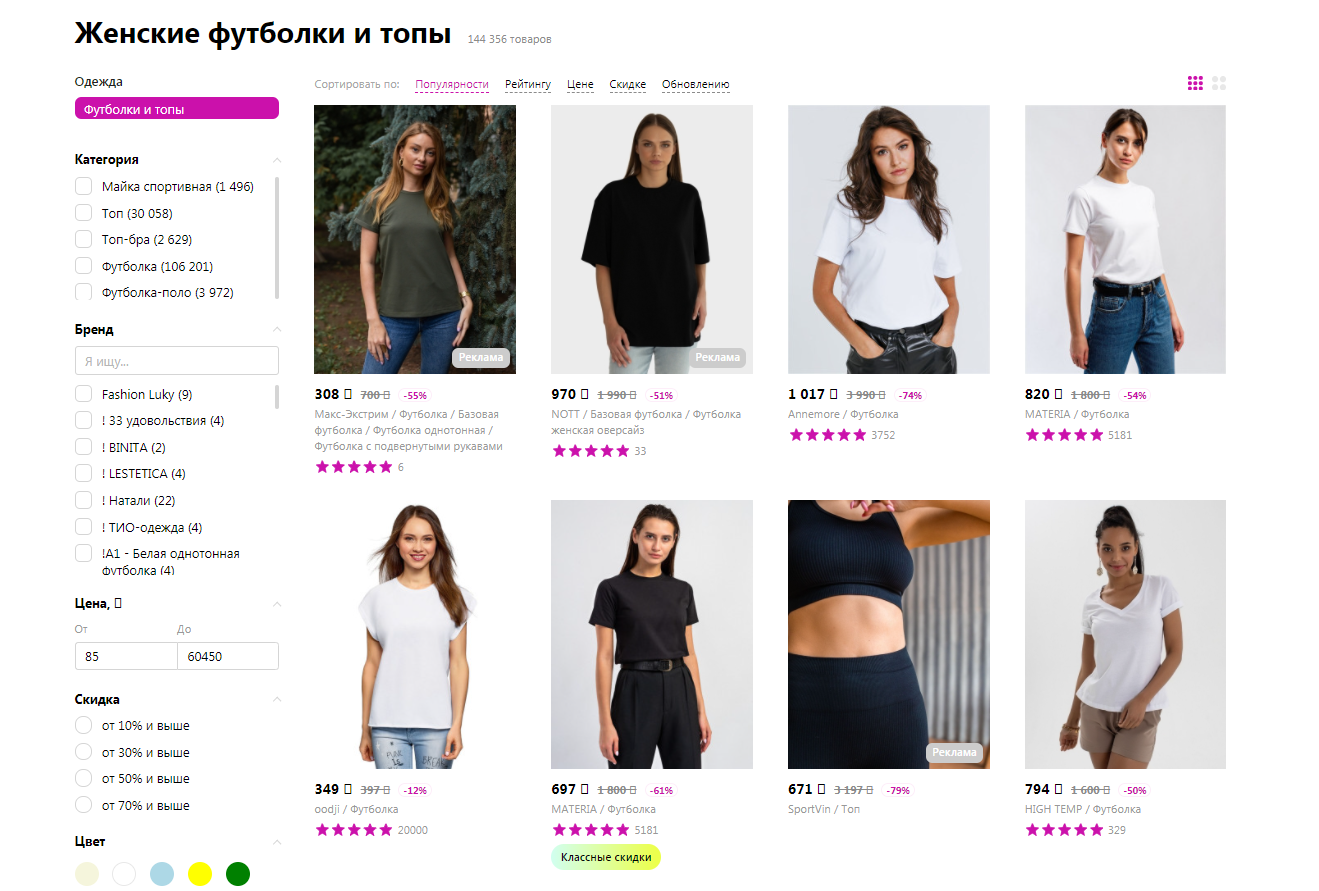Sort products by Цене

click(580, 85)
